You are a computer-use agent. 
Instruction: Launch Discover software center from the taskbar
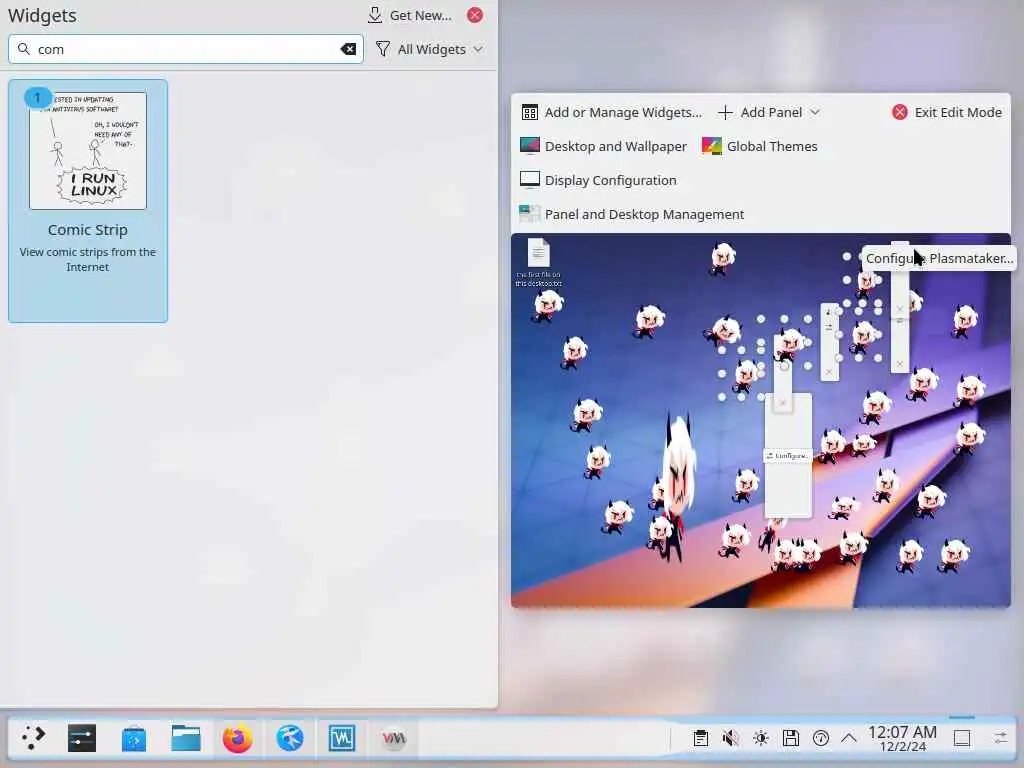134,739
